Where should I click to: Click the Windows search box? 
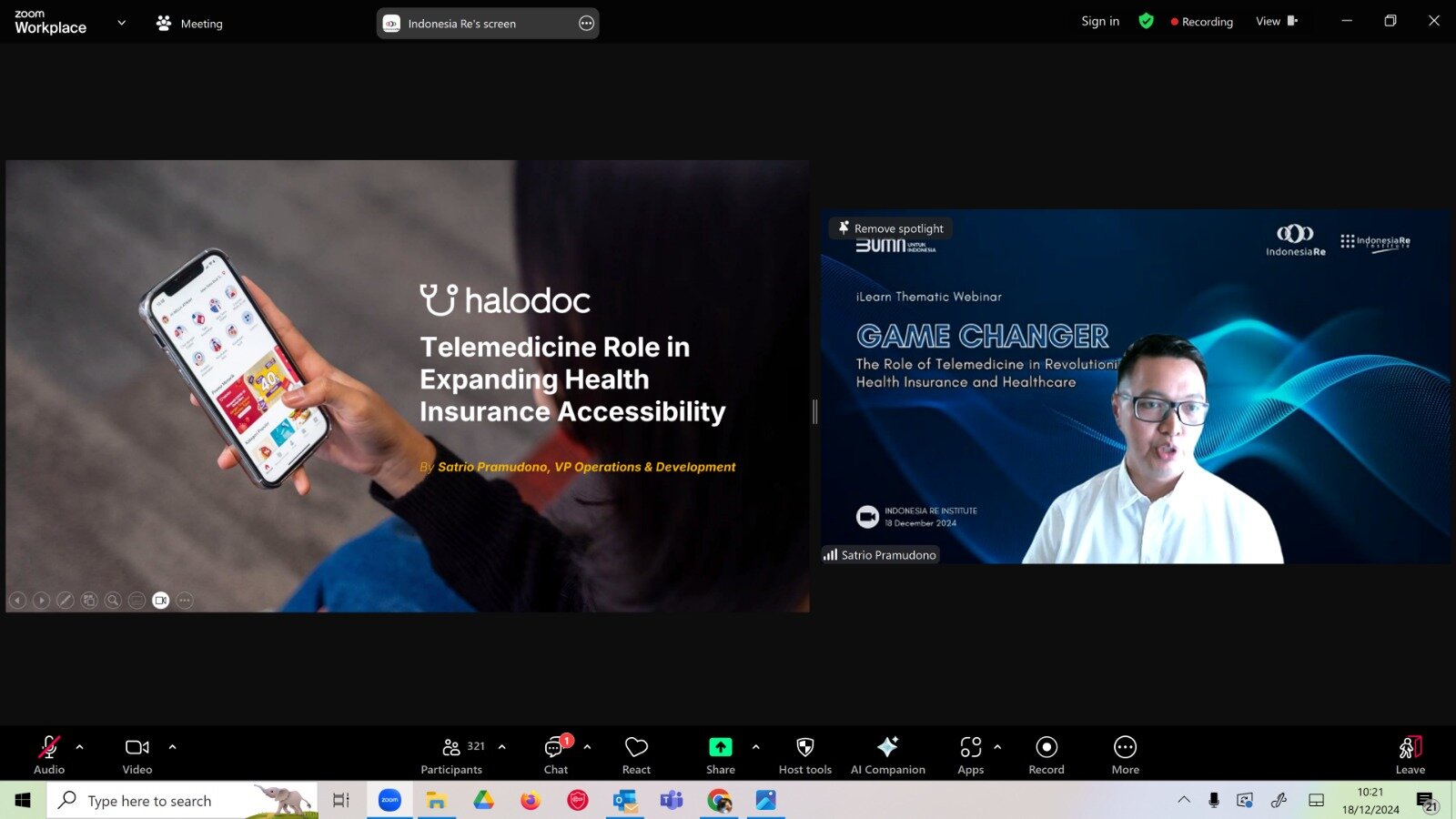(182, 801)
